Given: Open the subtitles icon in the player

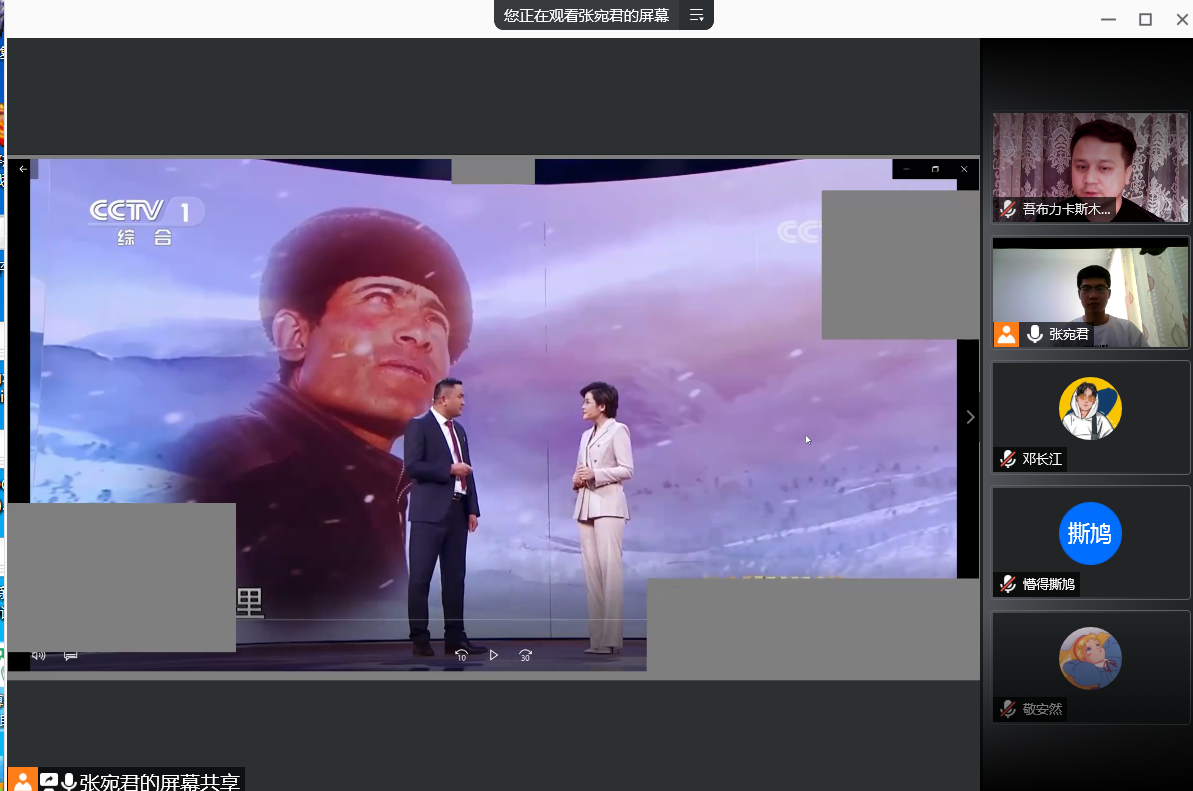Looking at the screenshot, I should 71,656.
